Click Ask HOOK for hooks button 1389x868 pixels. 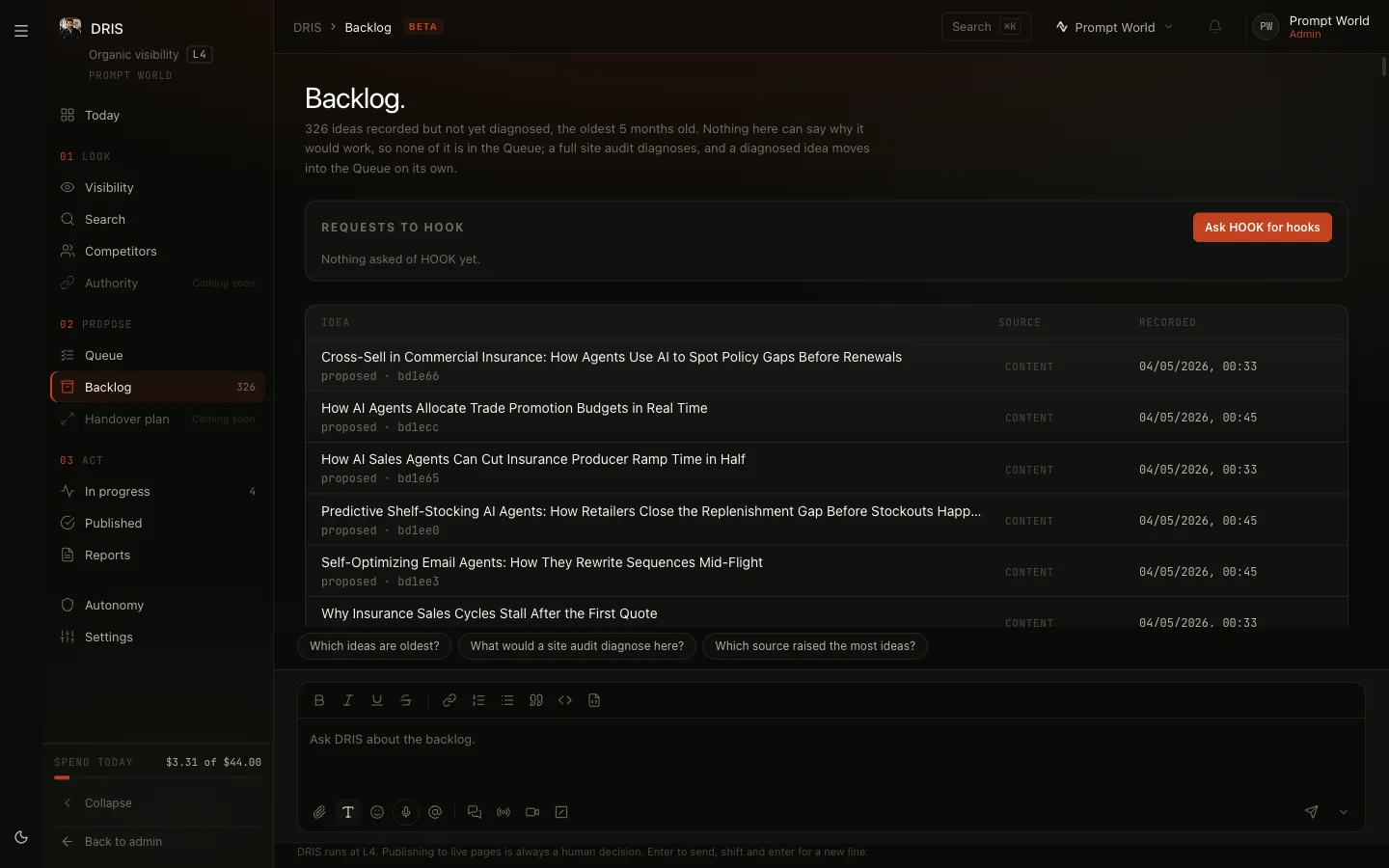point(1262,228)
